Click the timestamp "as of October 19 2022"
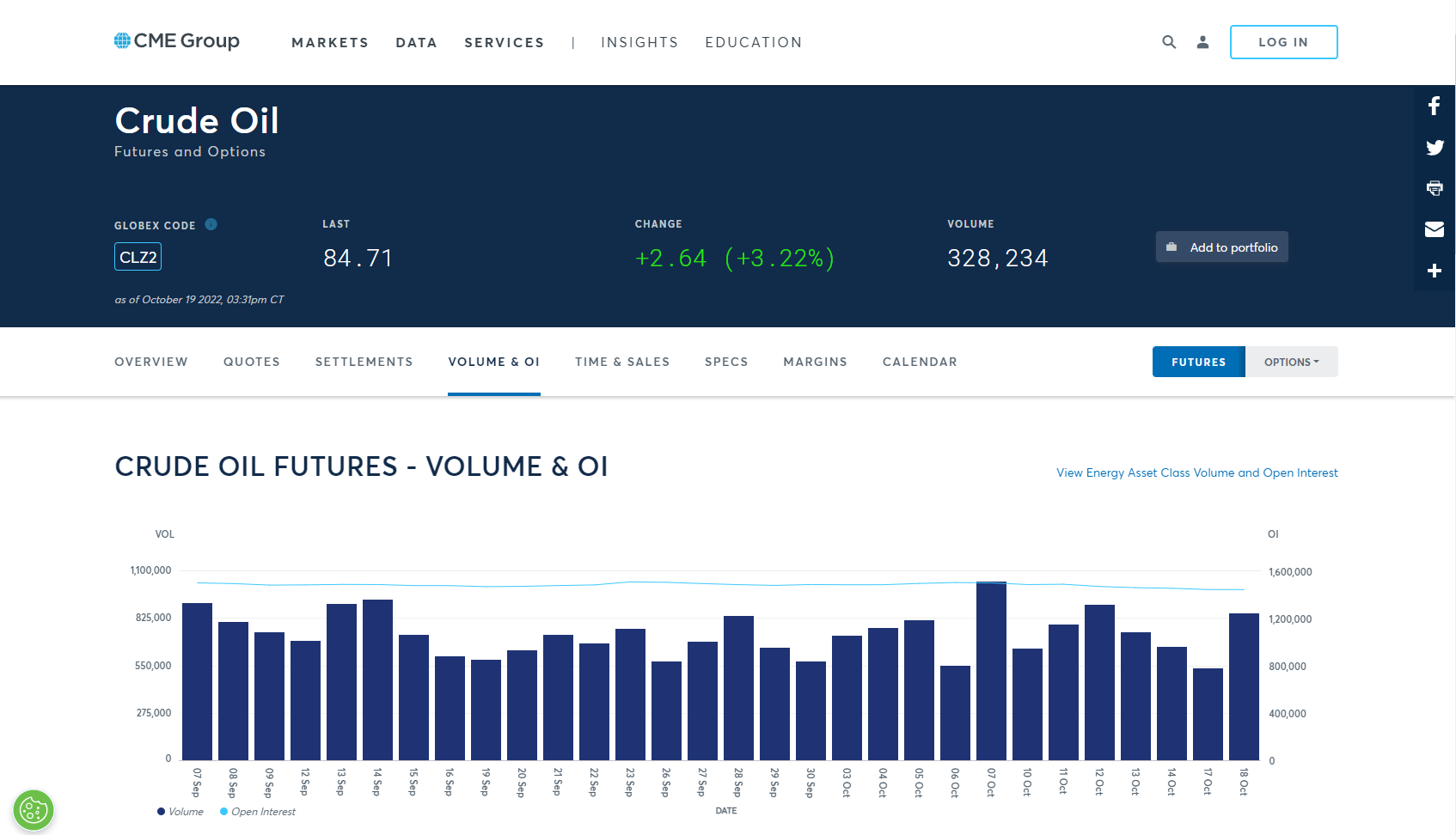The width and height of the screenshot is (1456, 835). coord(199,300)
